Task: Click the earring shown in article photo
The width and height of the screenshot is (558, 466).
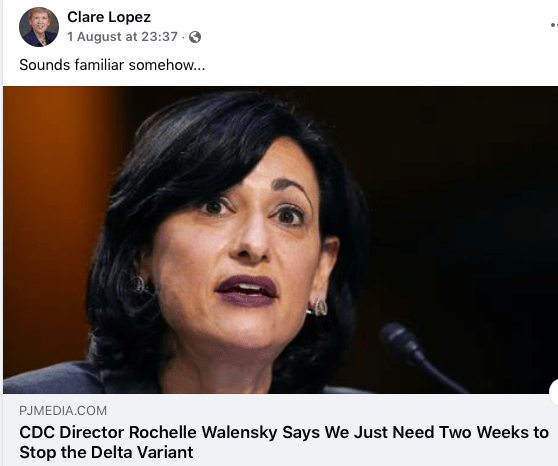Action: point(319,307)
